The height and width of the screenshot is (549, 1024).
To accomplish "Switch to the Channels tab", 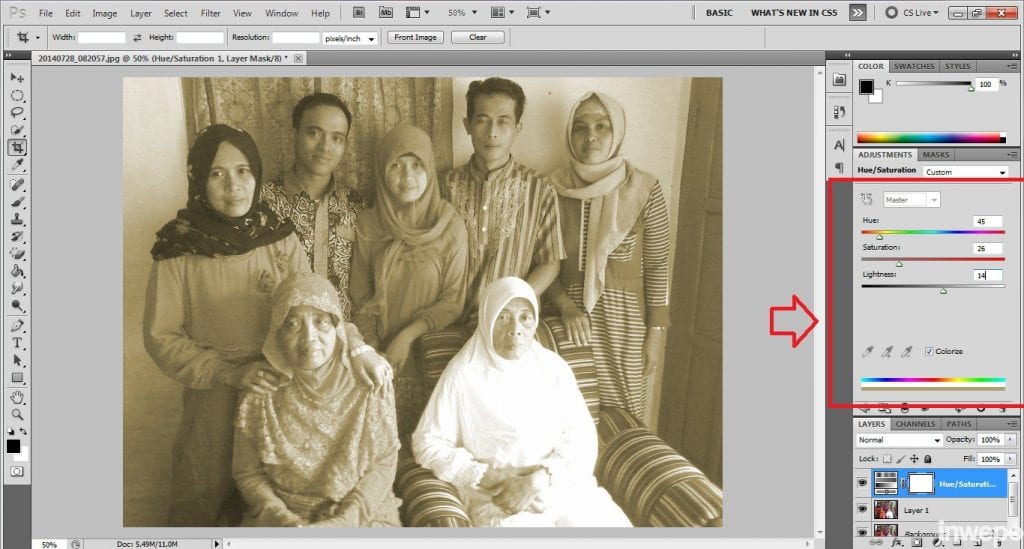I will pos(915,424).
